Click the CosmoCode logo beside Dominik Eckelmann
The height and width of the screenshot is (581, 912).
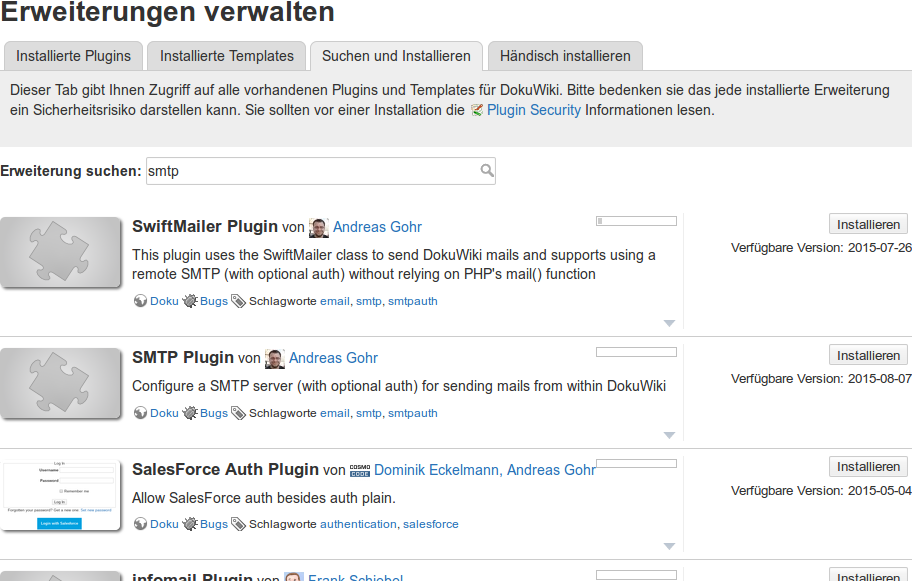coord(360,470)
